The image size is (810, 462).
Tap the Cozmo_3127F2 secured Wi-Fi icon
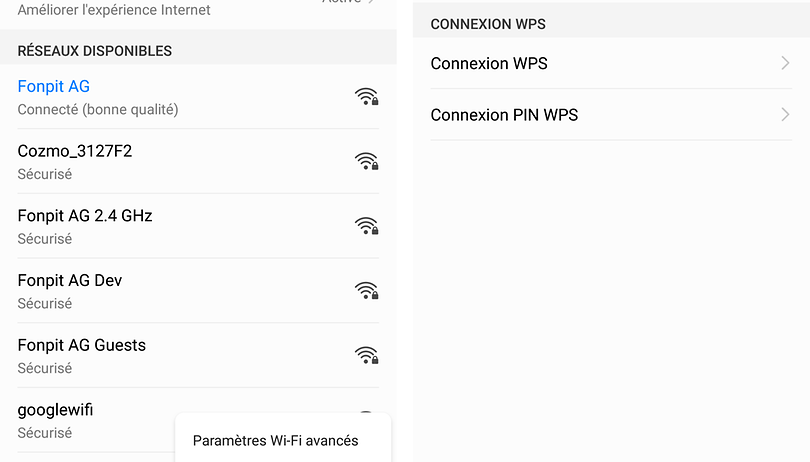coord(367,161)
